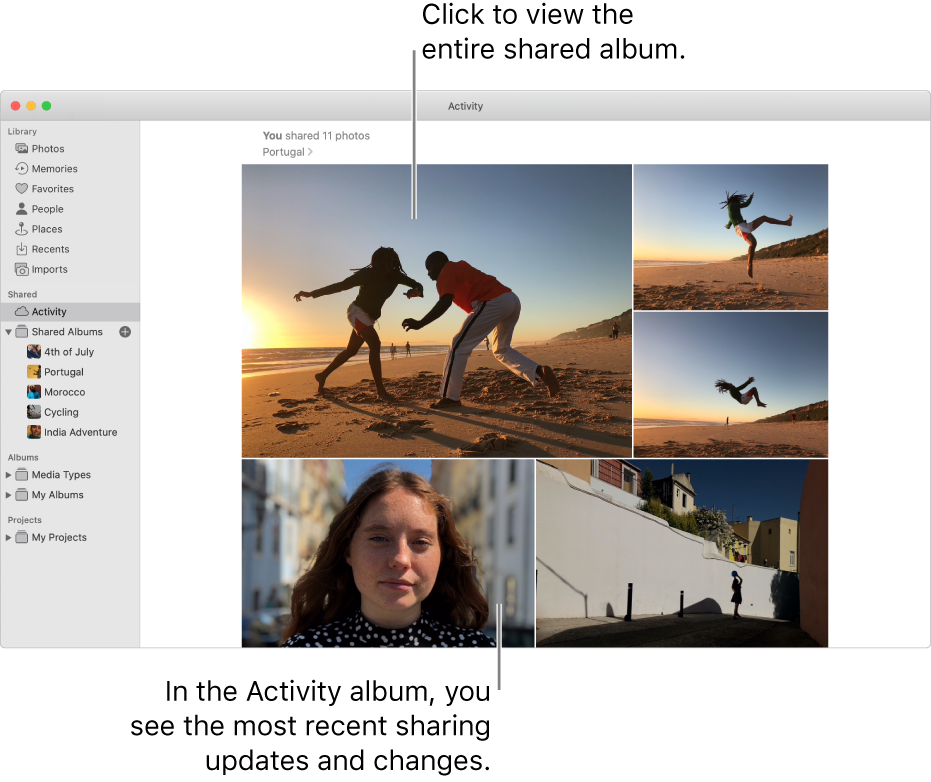Select the People sidebar icon
Screen dimensions: 931x782
tap(22, 208)
